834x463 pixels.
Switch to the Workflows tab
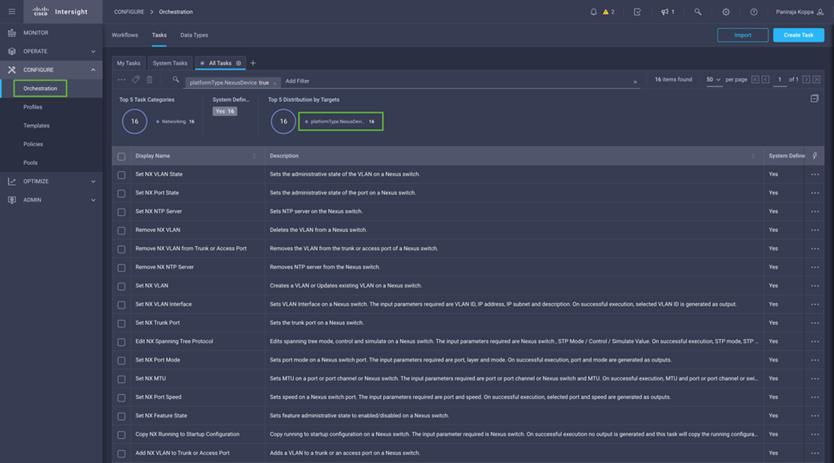coord(125,35)
